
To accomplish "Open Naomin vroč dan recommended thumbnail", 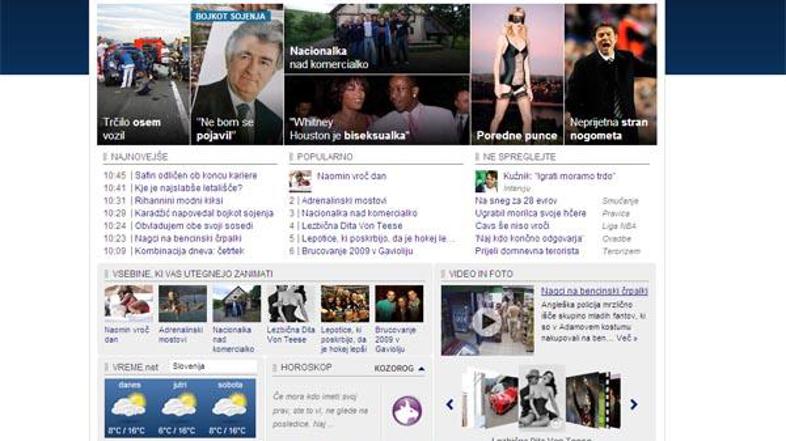I will tap(129, 304).
